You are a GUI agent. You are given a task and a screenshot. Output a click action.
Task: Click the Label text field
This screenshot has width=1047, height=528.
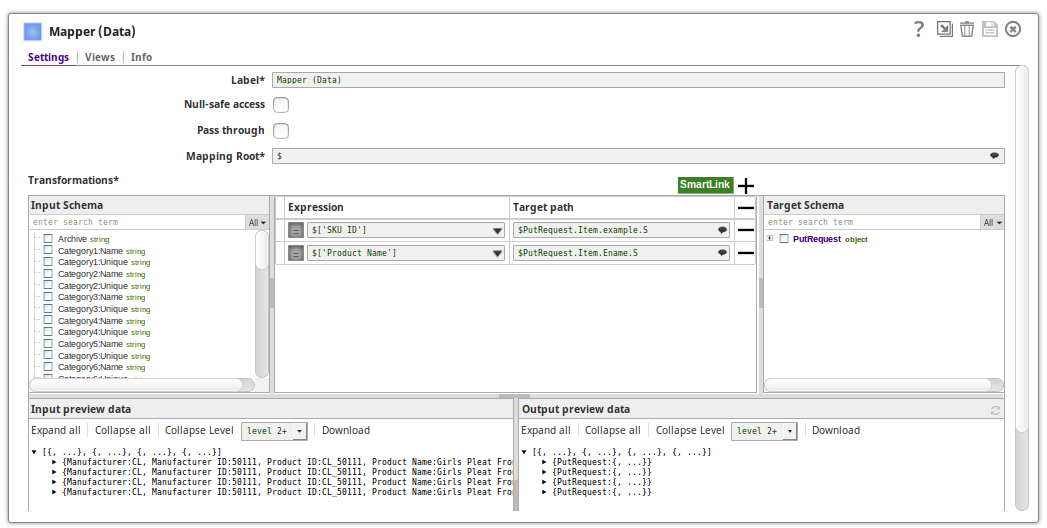[638, 80]
